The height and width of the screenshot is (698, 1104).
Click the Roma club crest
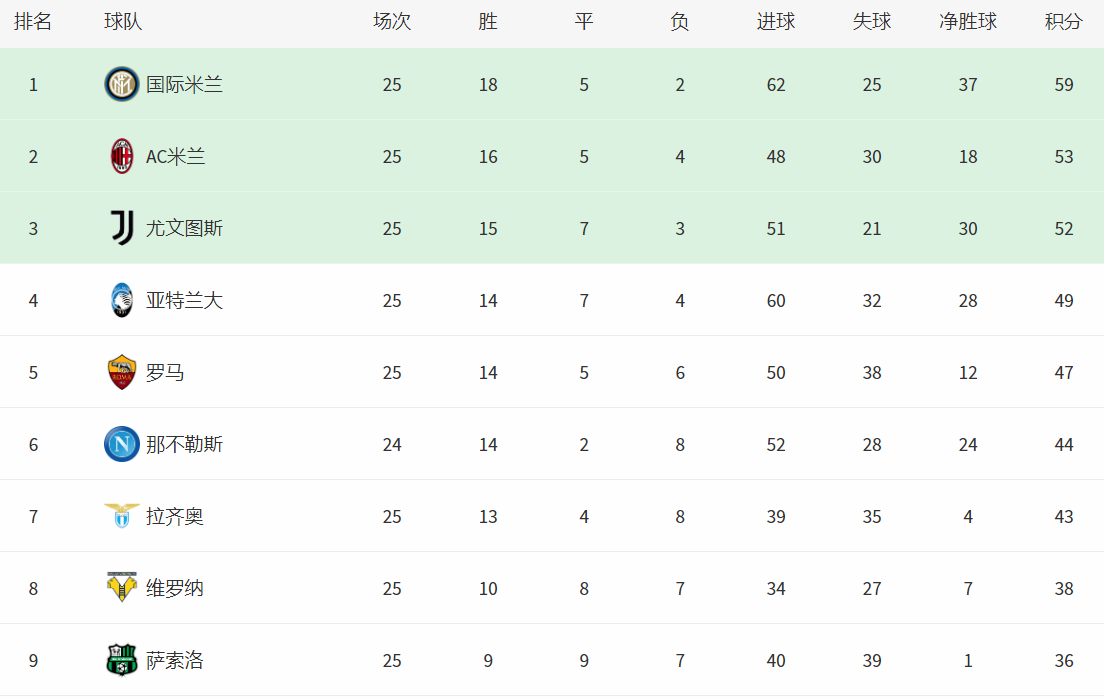tap(122, 373)
